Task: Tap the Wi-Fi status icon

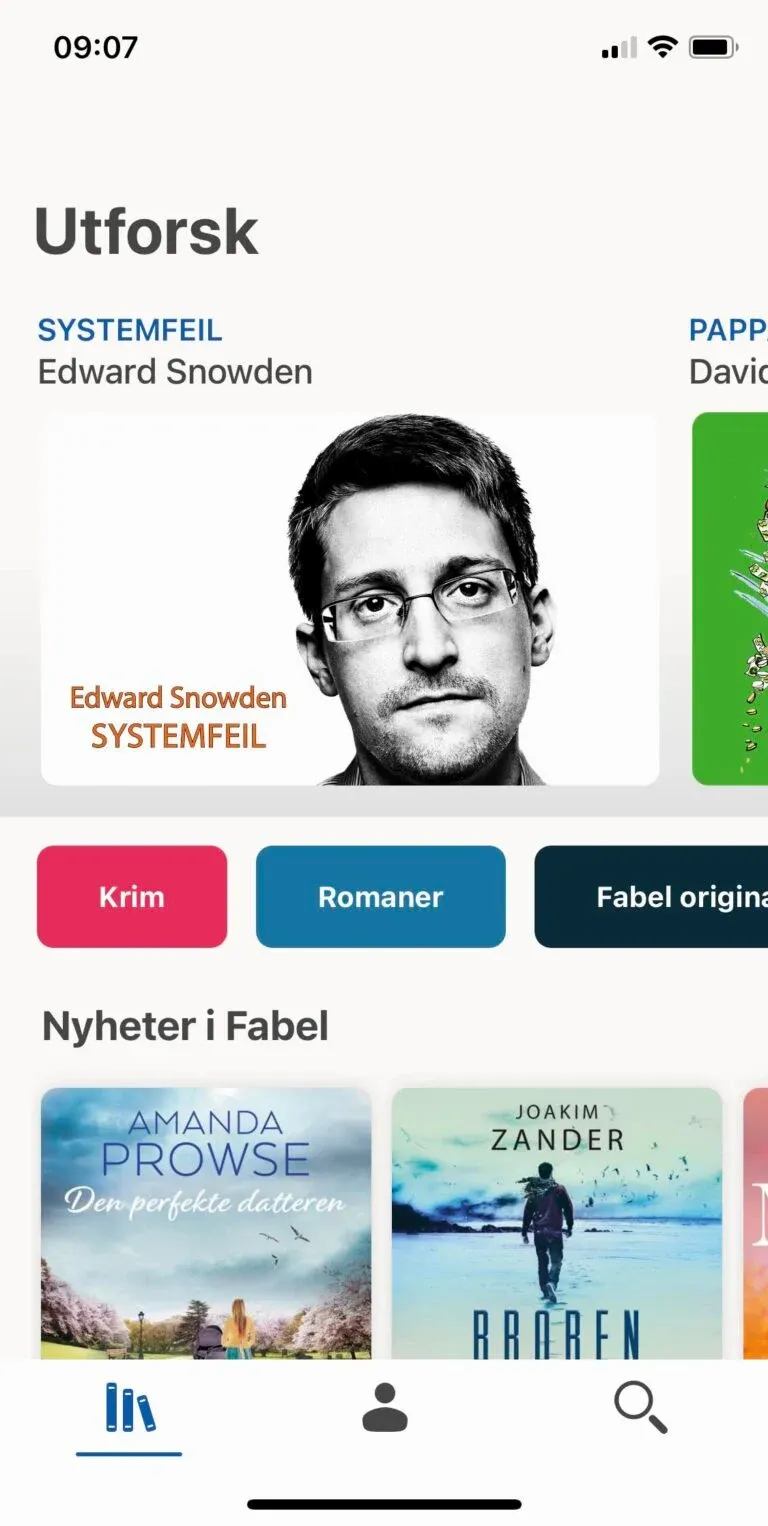Action: (x=662, y=47)
